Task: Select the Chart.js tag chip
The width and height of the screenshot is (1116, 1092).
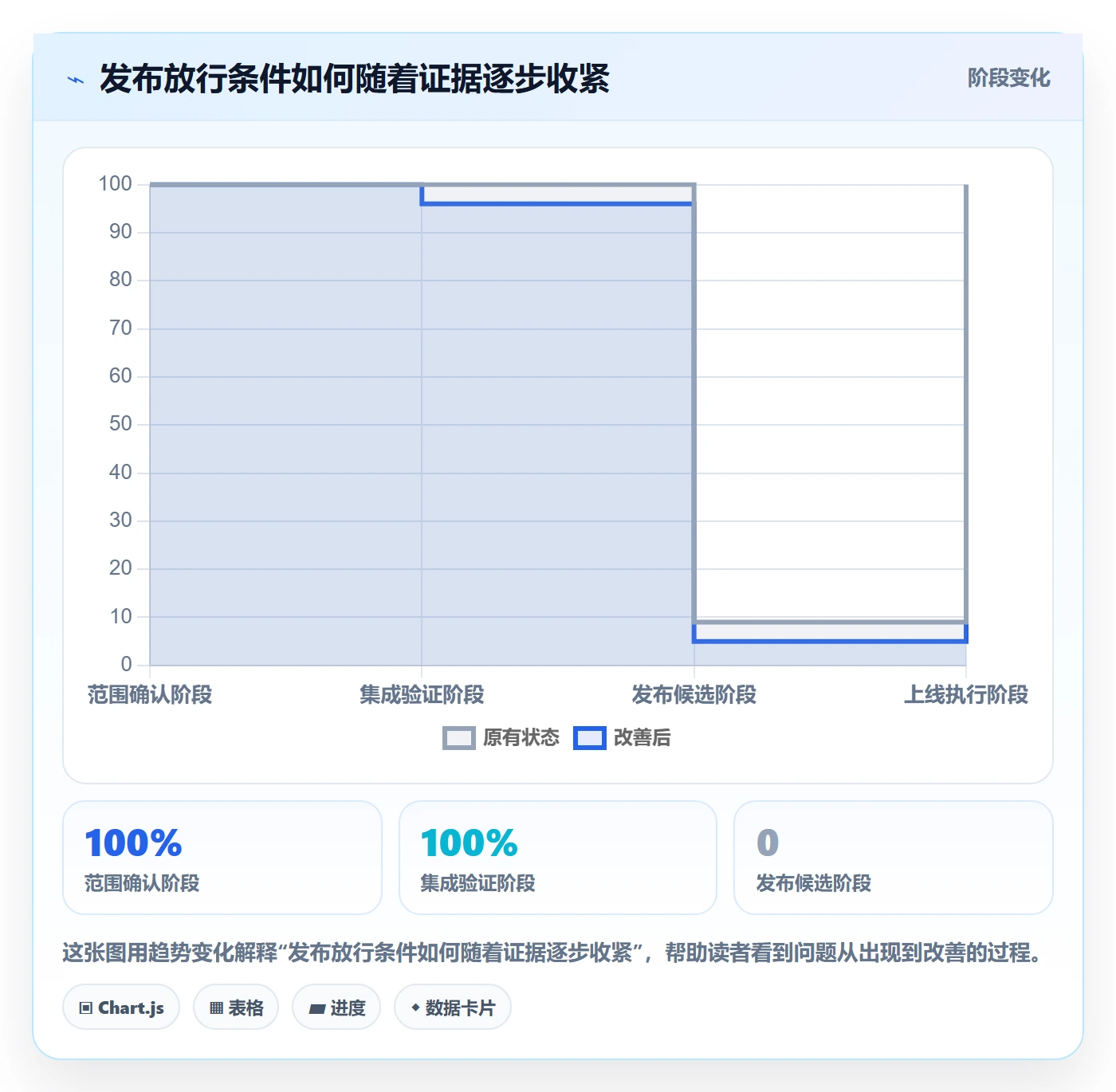Action: pyautogui.click(x=121, y=1008)
